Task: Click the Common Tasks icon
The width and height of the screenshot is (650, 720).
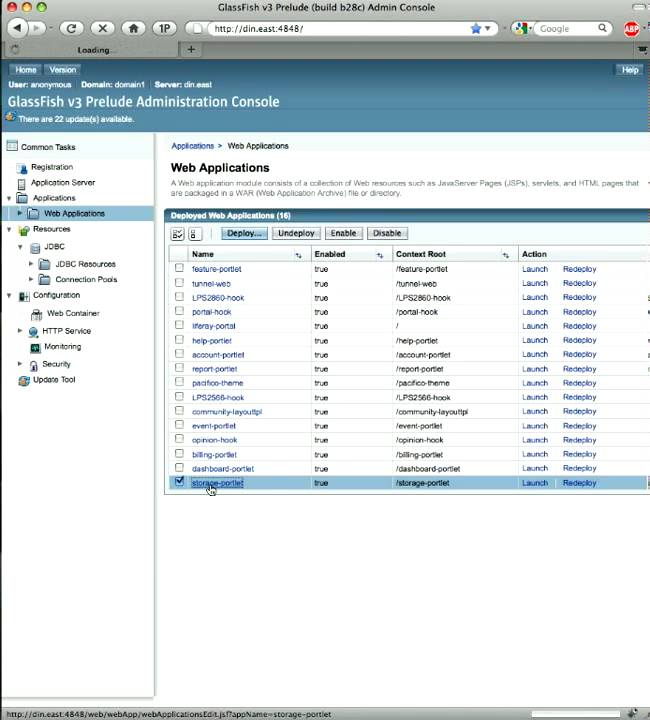Action: [x=12, y=146]
